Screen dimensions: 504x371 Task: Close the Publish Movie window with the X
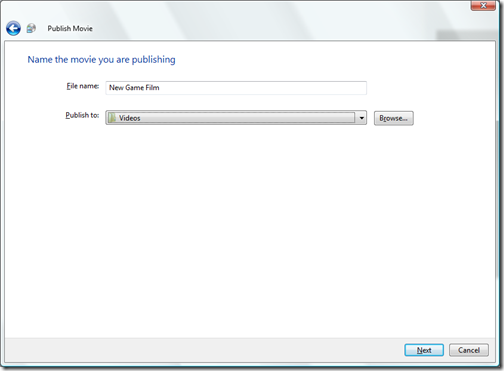pos(483,5)
